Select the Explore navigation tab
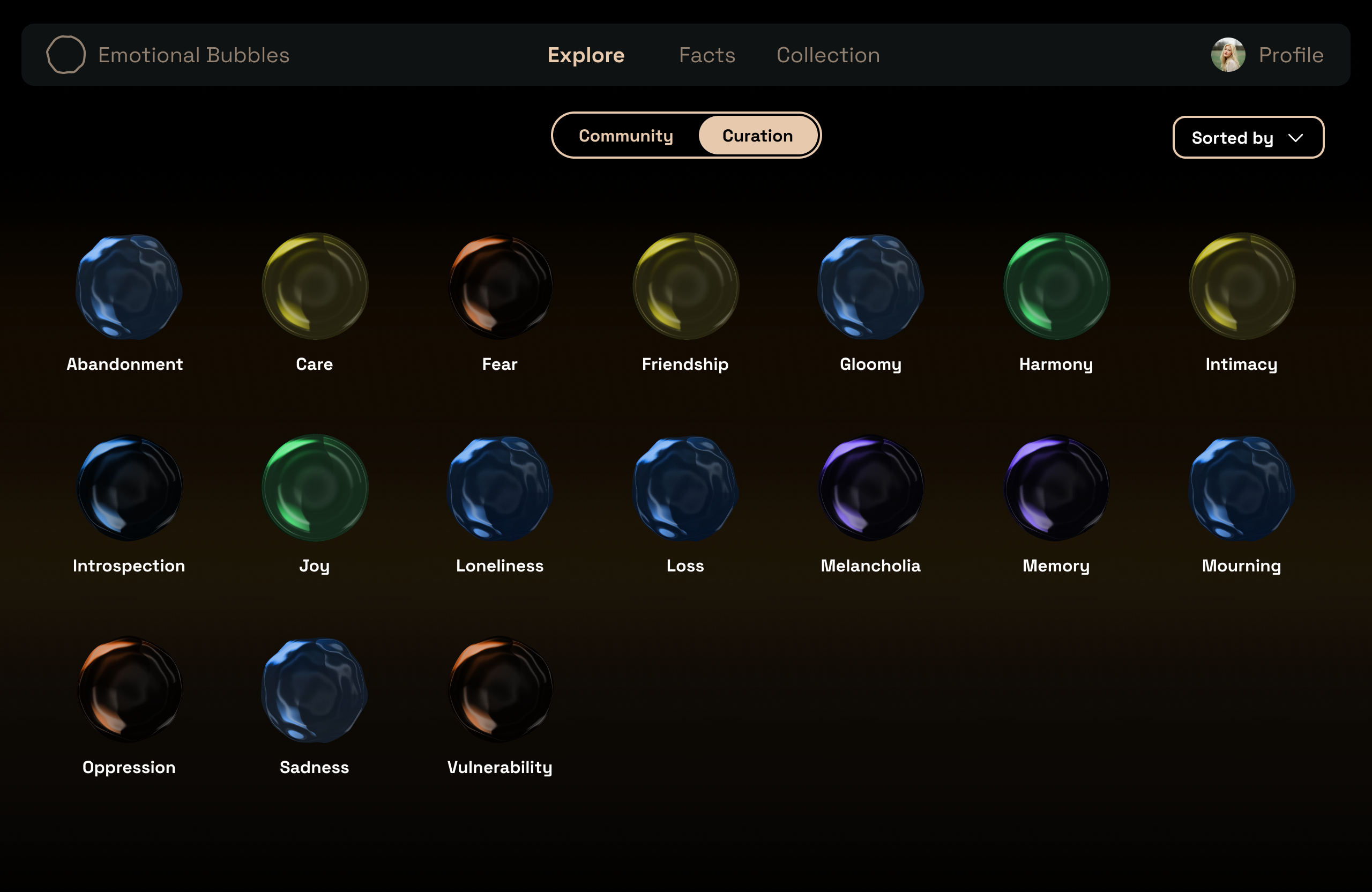Screen dimensions: 1372x892 click(586, 55)
